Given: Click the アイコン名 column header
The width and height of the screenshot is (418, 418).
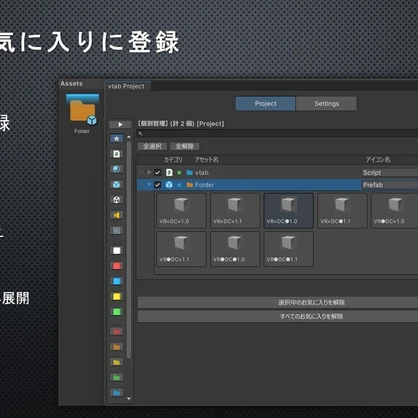Looking at the screenshot, I should coord(378,160).
